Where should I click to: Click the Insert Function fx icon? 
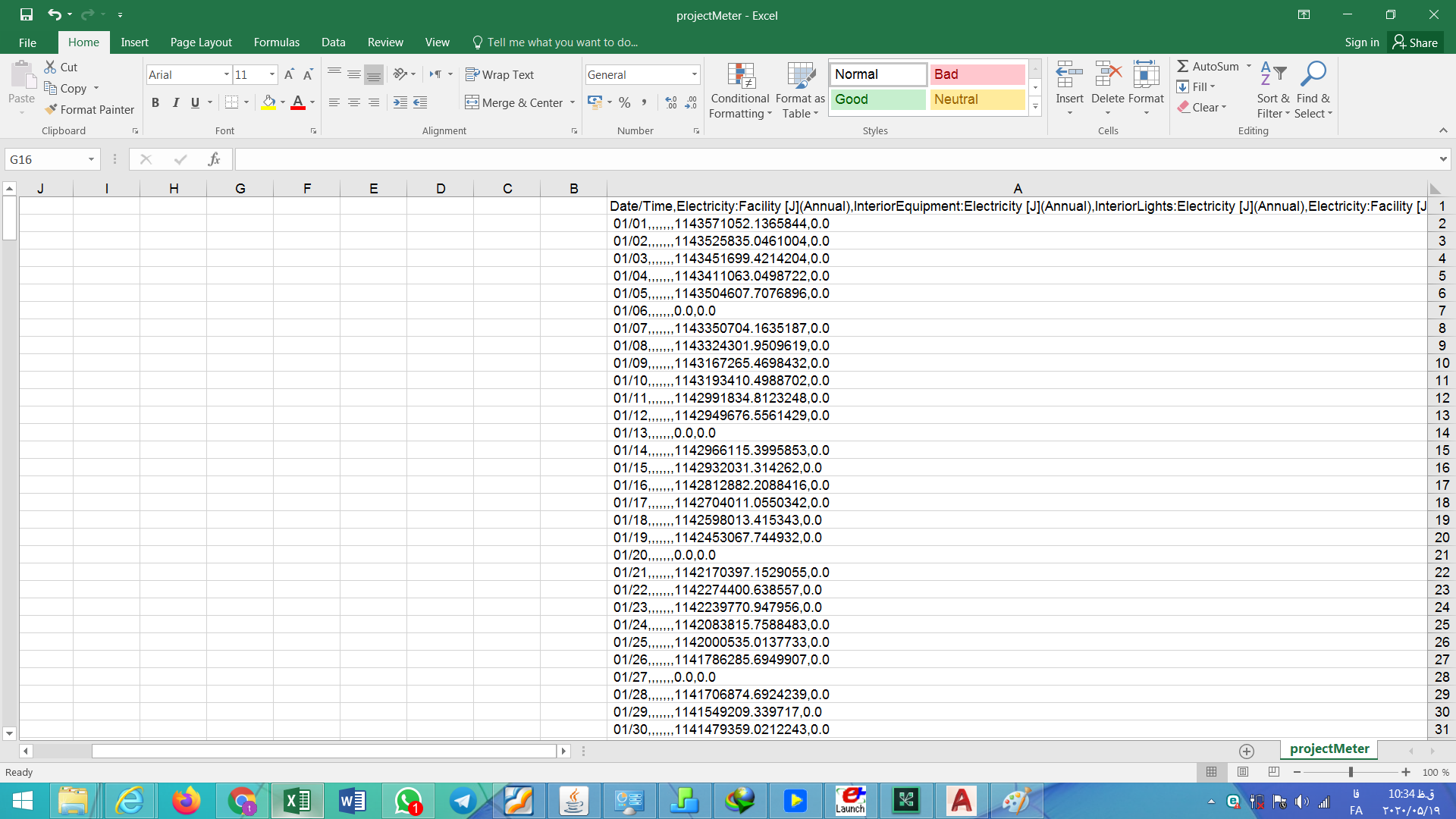coord(214,159)
